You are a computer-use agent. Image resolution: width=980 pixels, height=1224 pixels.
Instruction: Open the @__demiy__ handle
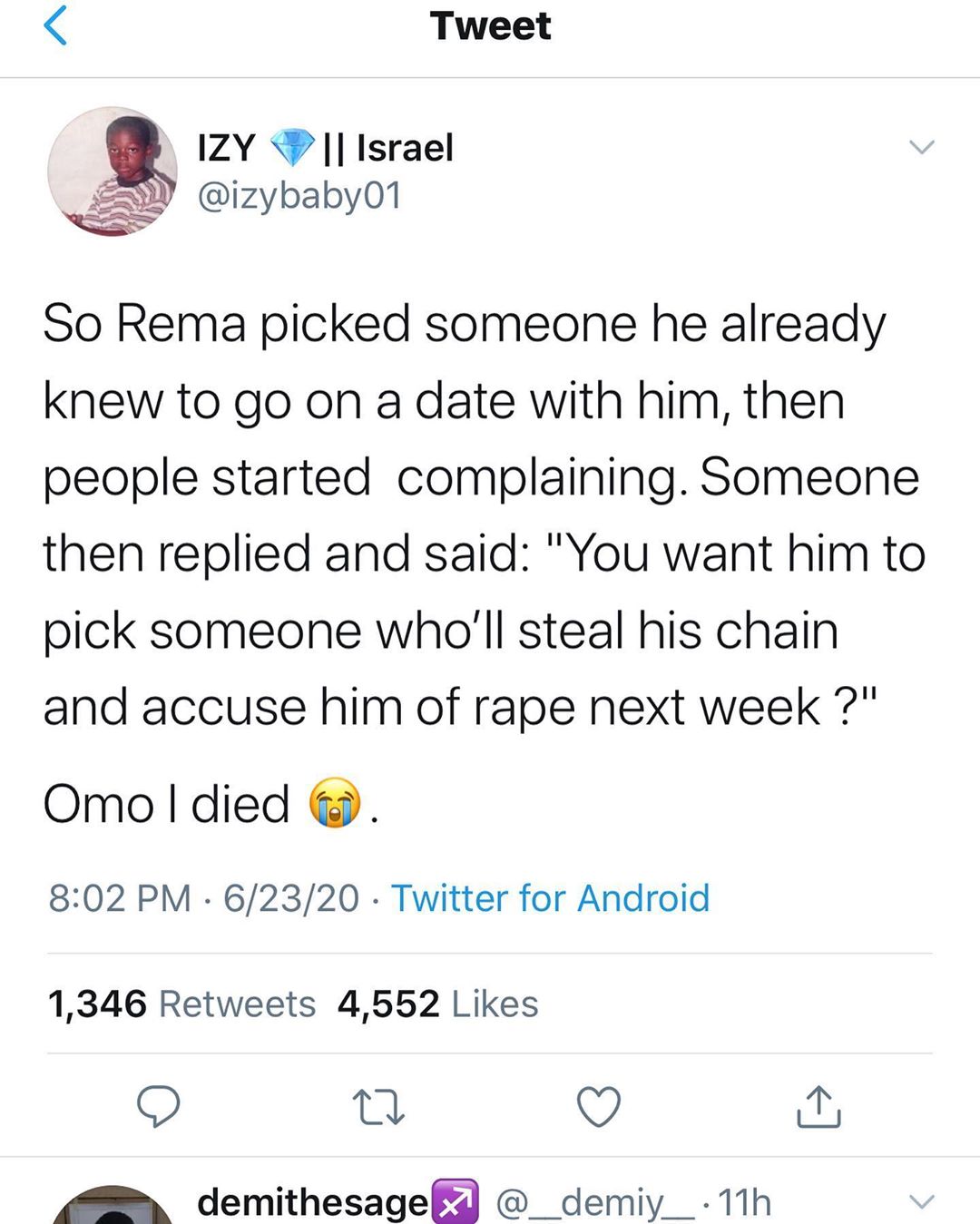pos(595,1203)
